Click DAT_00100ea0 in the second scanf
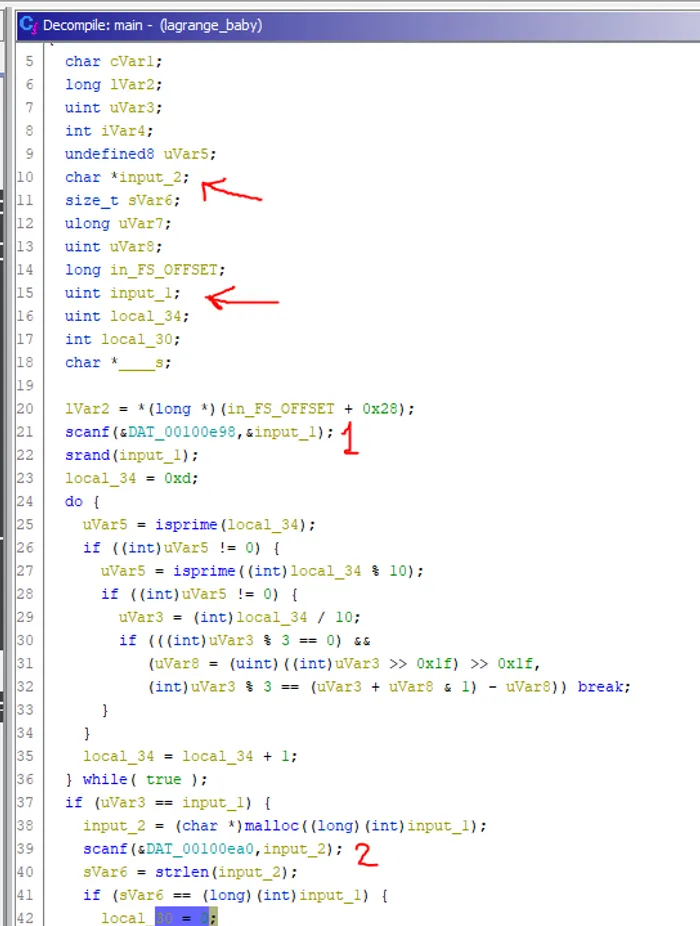700x926 pixels. 200,849
